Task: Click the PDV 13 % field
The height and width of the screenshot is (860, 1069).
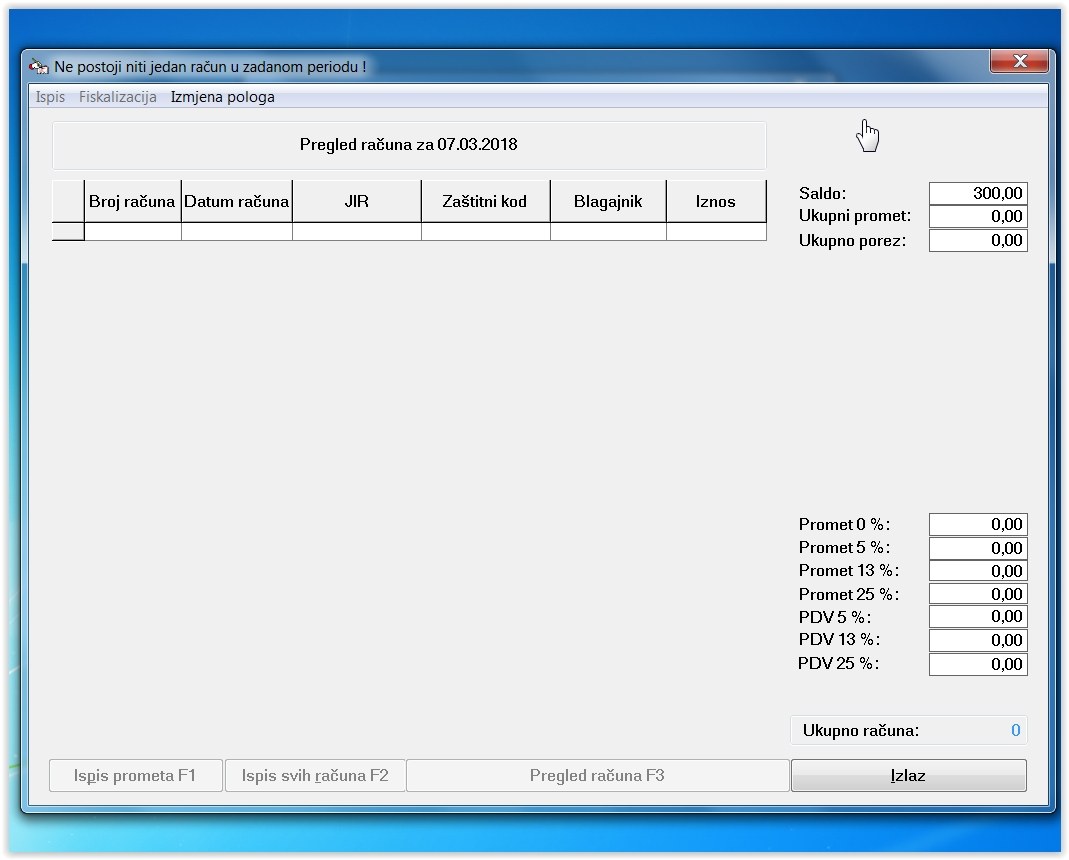Action: click(x=977, y=640)
